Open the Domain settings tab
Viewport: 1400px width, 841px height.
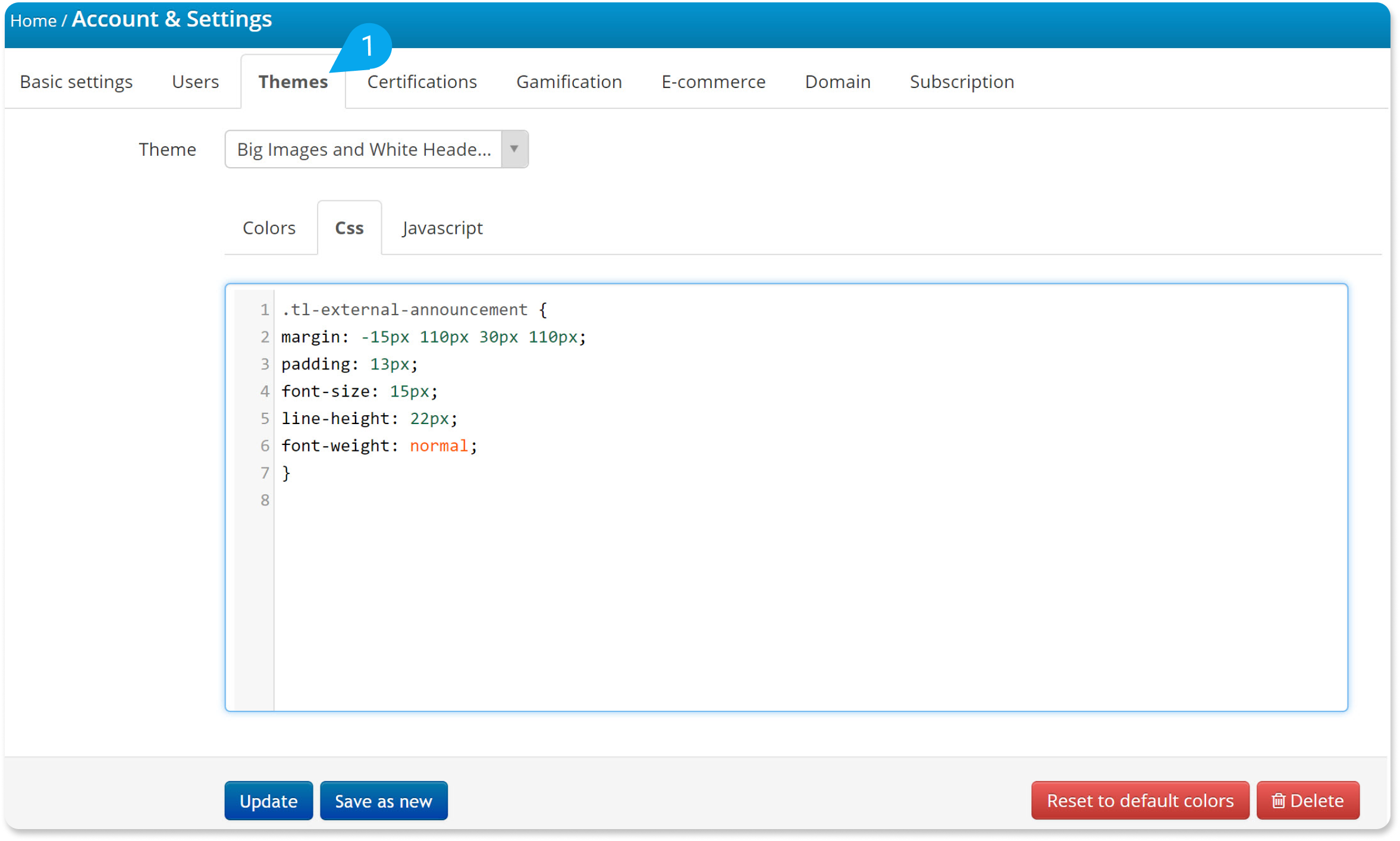coord(837,81)
